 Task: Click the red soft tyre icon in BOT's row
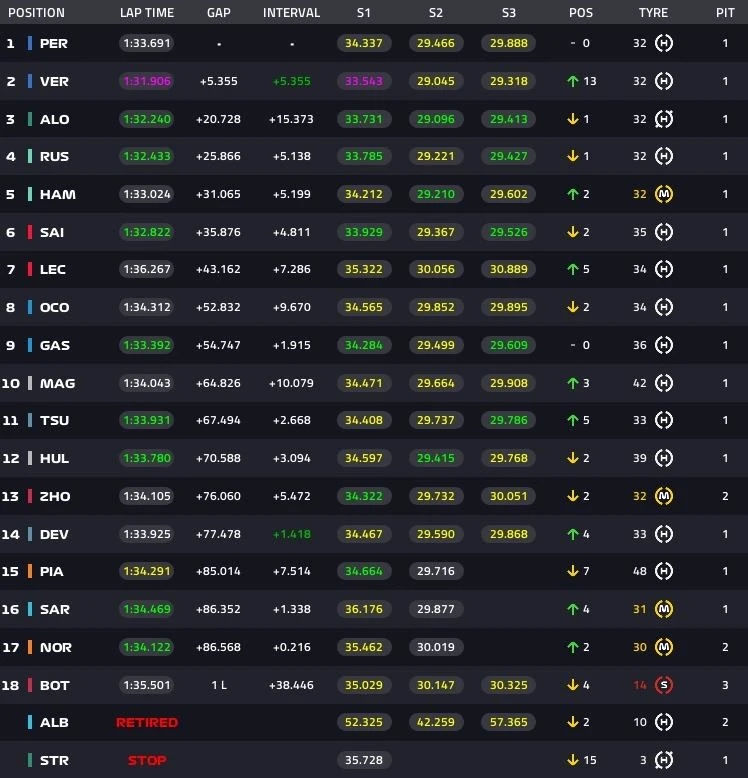click(663, 685)
